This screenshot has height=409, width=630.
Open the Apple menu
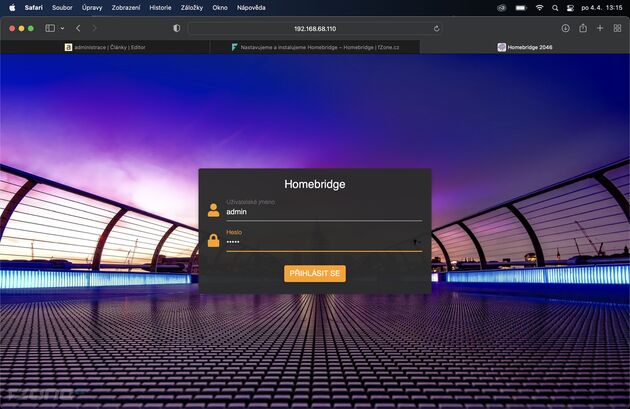click(12, 7)
